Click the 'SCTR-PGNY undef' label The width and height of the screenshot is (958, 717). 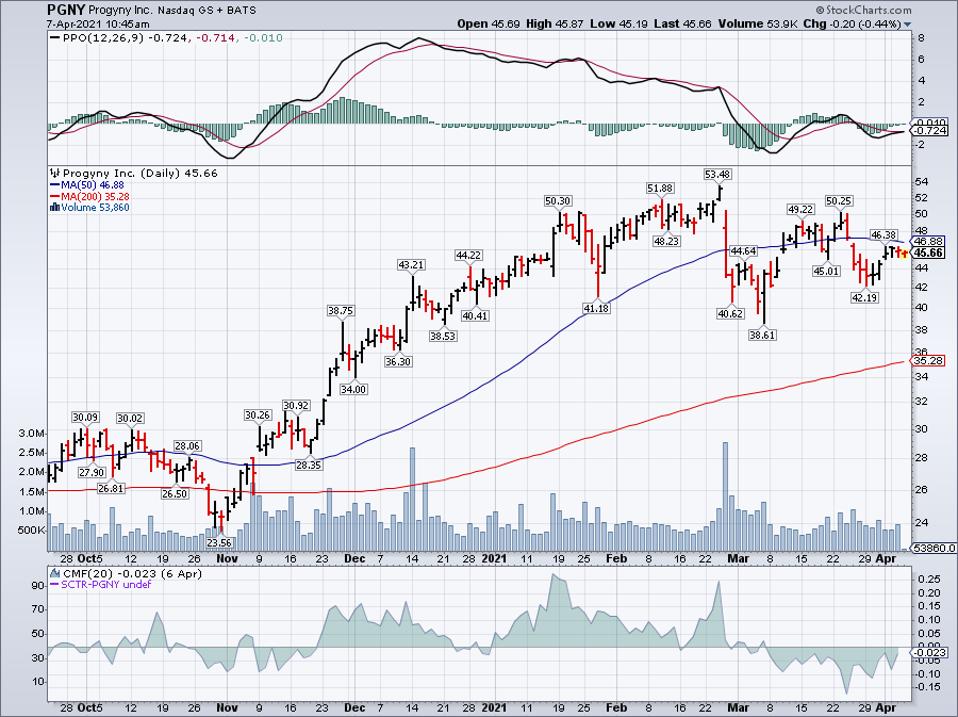tap(106, 584)
